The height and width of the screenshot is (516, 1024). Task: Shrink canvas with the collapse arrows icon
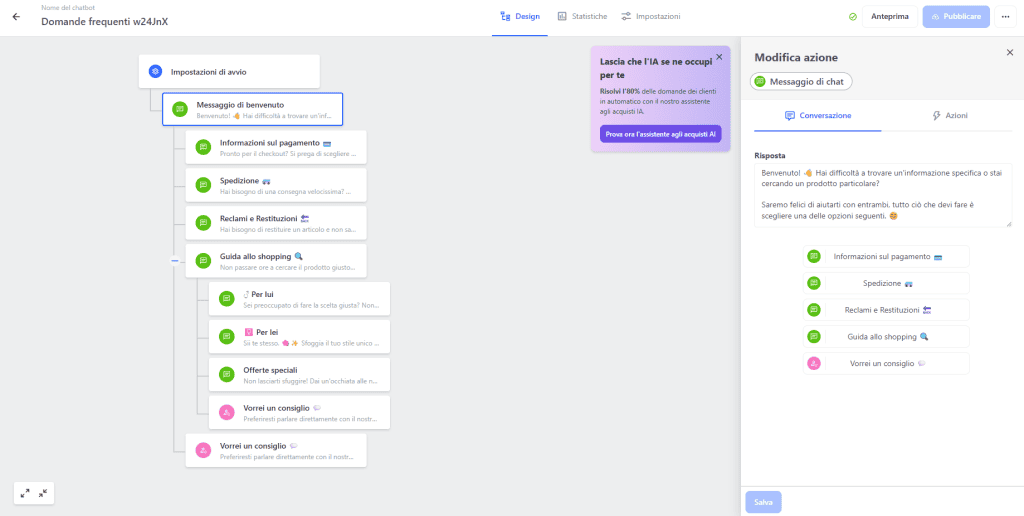coord(42,493)
